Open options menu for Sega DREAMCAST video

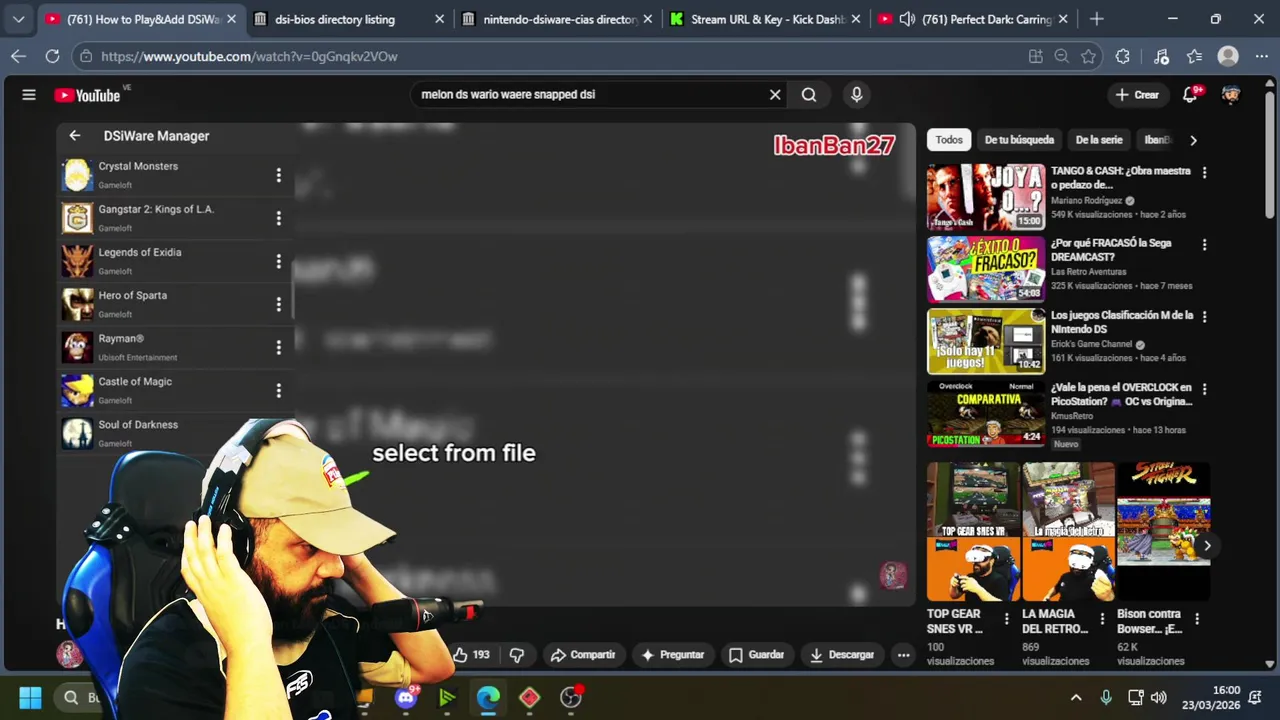click(1204, 245)
